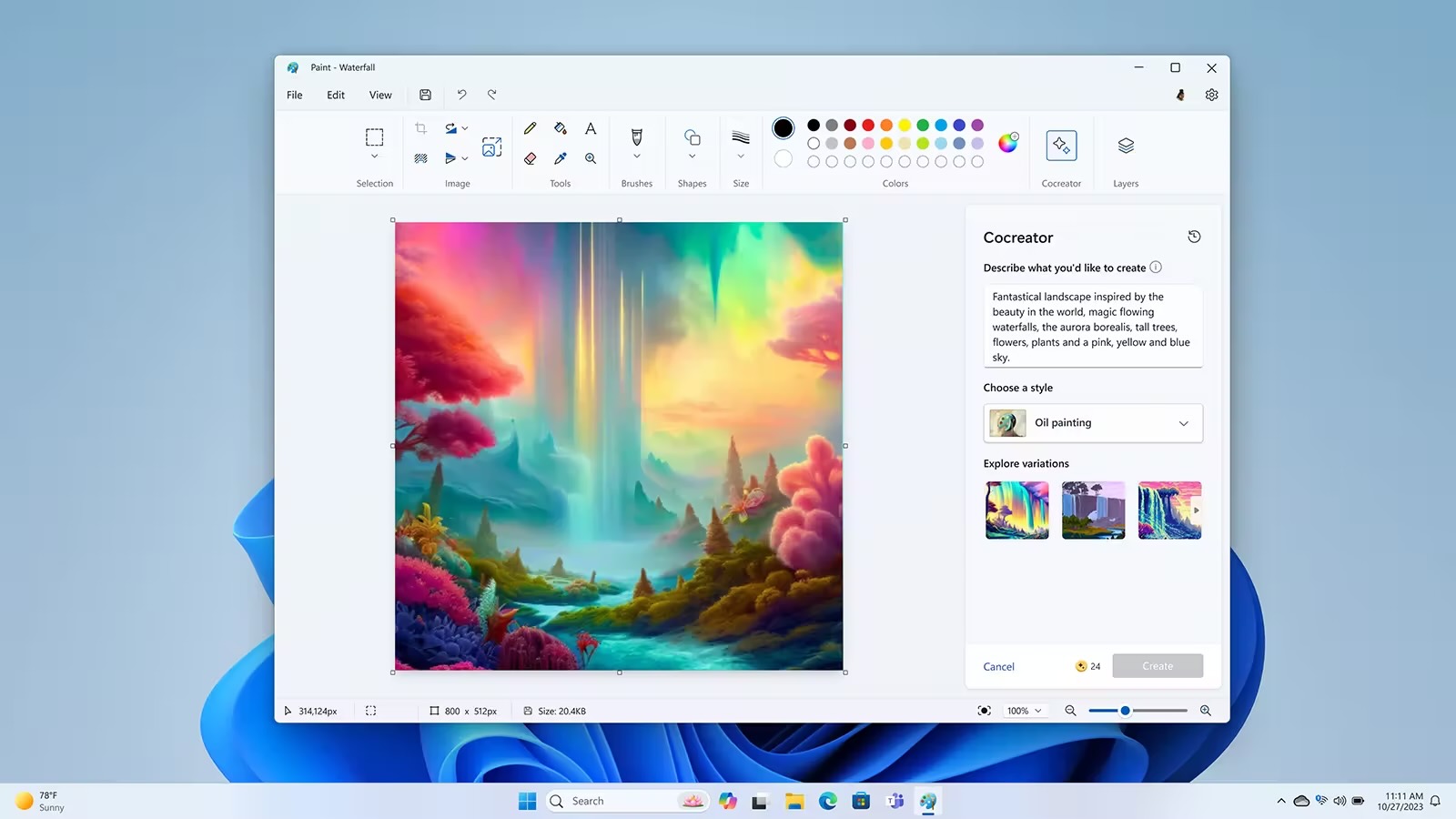Select the Eraser tool
Viewport: 1456px width, 819px height.
[530, 157]
